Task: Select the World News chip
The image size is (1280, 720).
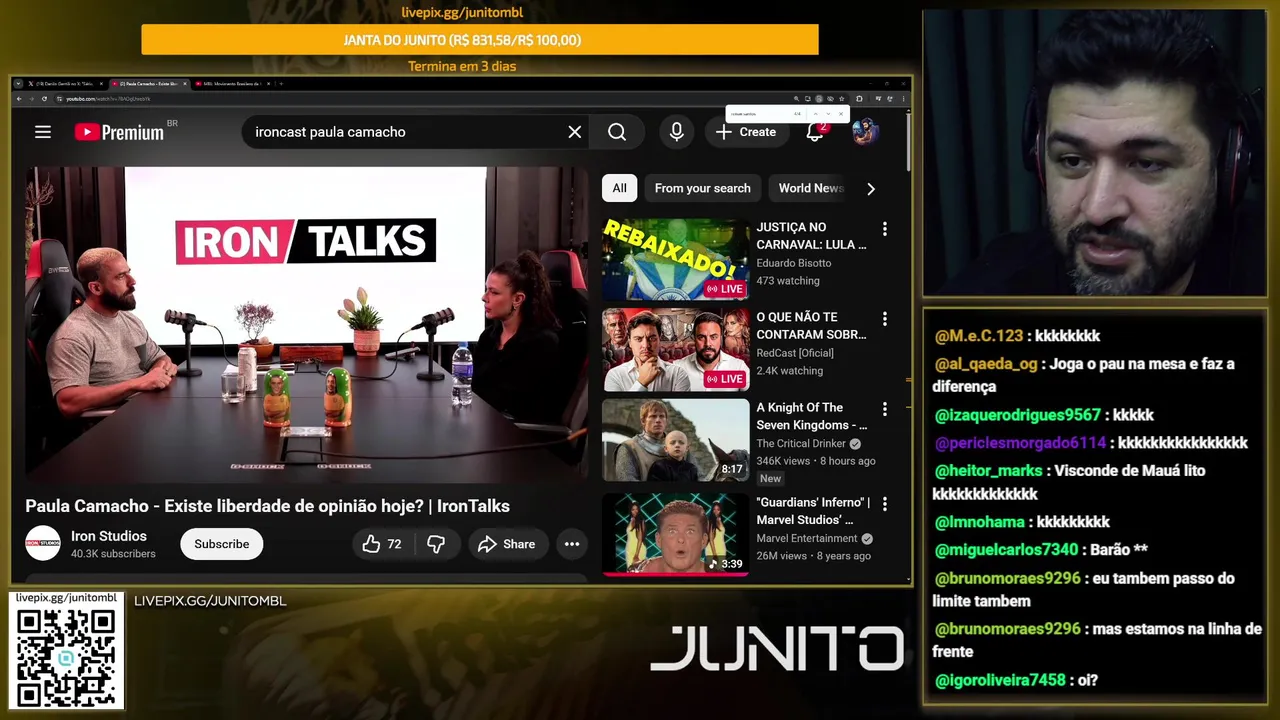Action: pos(811,188)
